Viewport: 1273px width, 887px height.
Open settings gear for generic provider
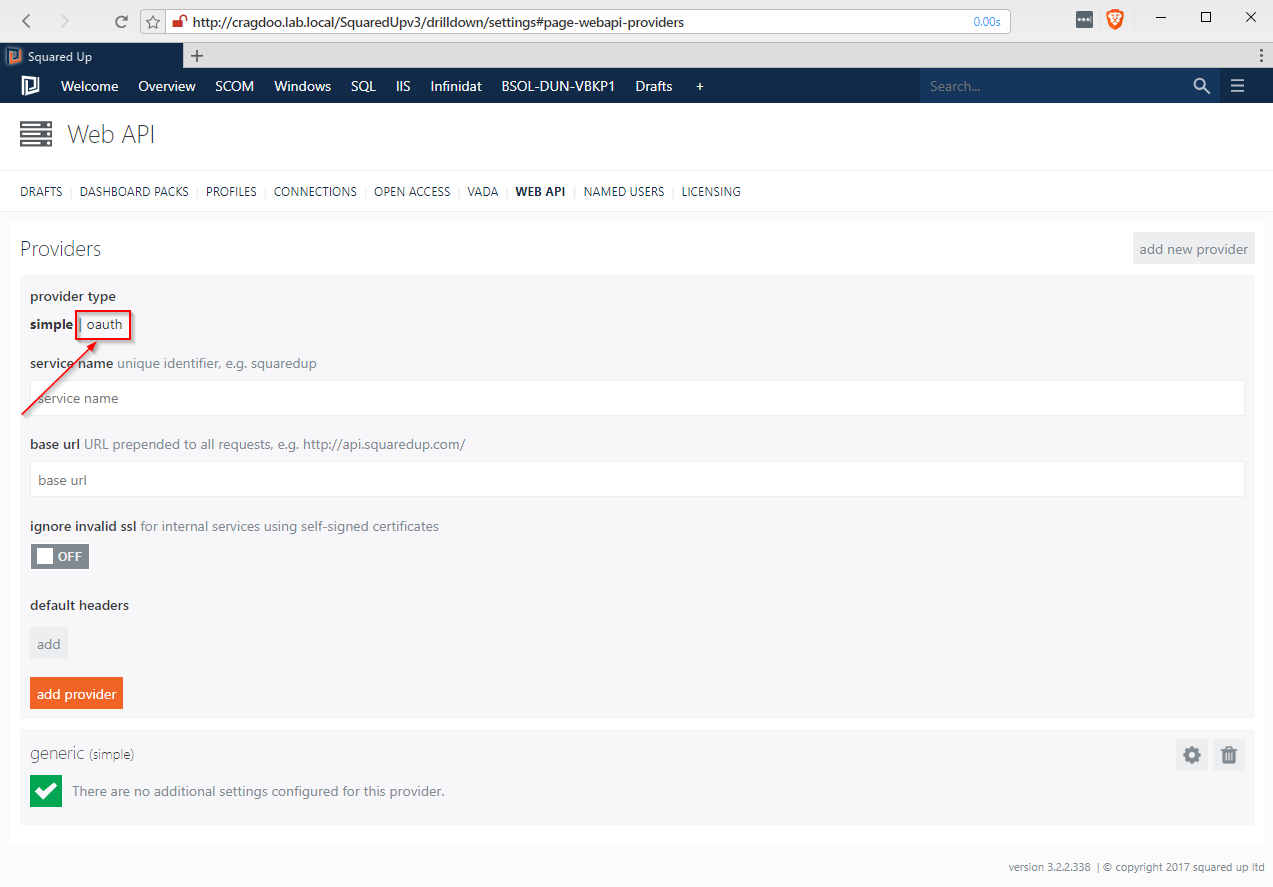1192,755
